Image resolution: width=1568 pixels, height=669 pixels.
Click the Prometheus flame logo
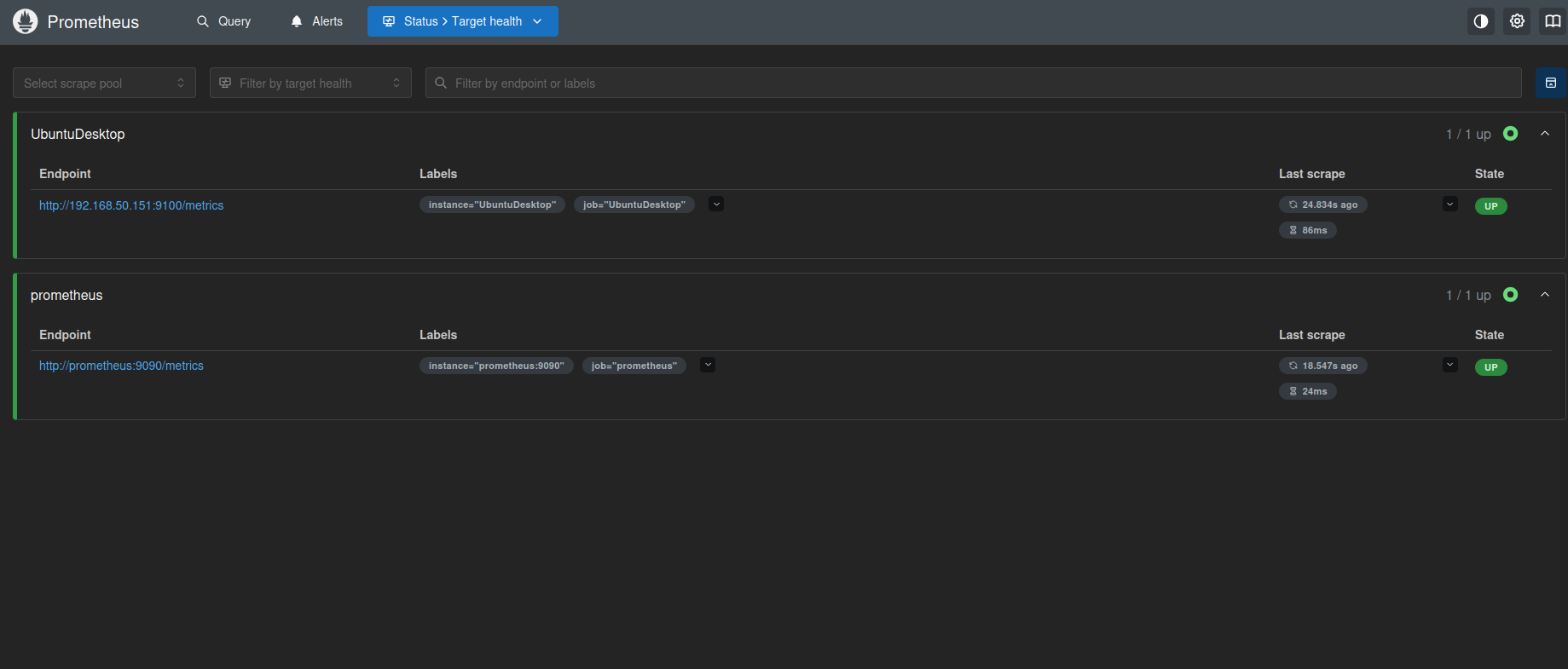(26, 21)
